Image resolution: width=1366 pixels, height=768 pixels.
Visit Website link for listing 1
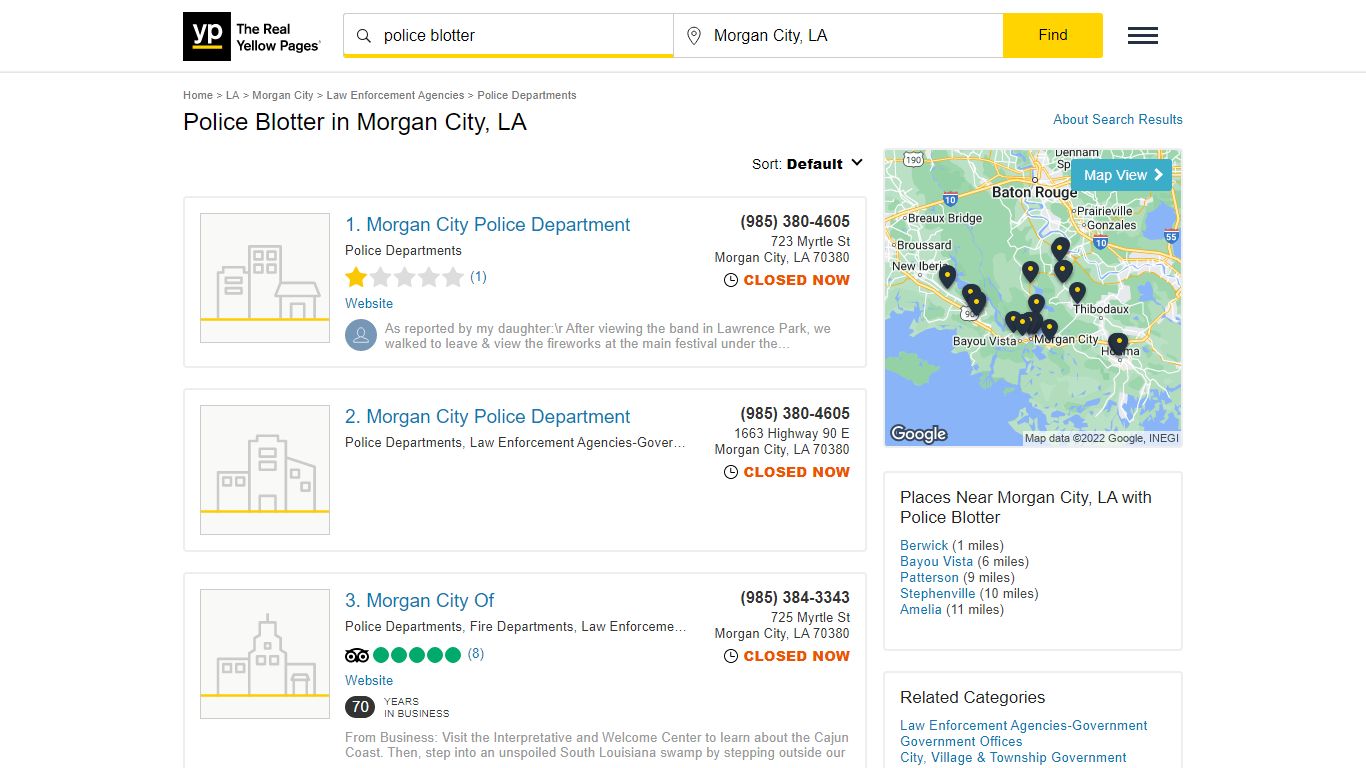coord(369,303)
